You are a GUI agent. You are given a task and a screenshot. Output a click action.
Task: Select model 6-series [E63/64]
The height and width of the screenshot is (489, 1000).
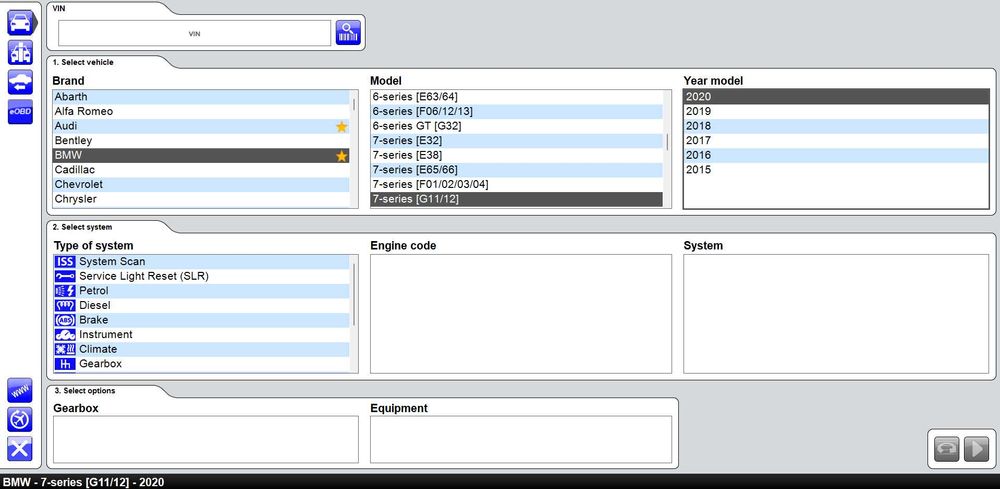coord(517,97)
